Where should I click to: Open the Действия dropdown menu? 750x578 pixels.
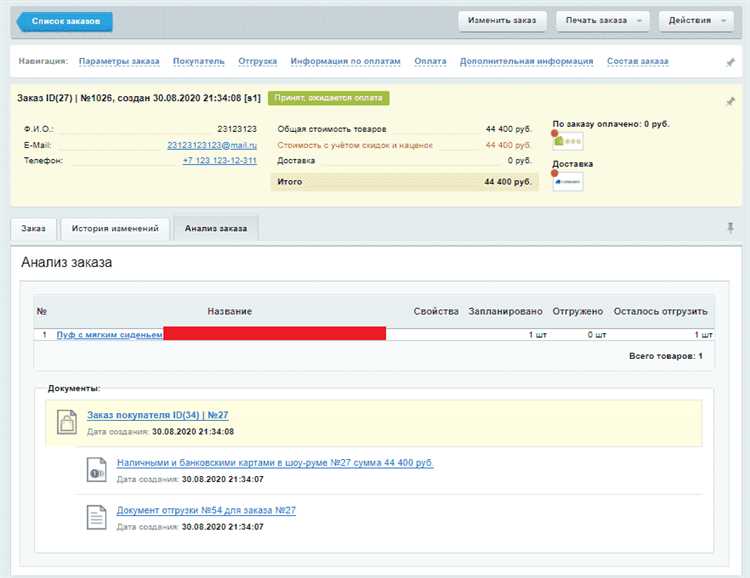696,21
